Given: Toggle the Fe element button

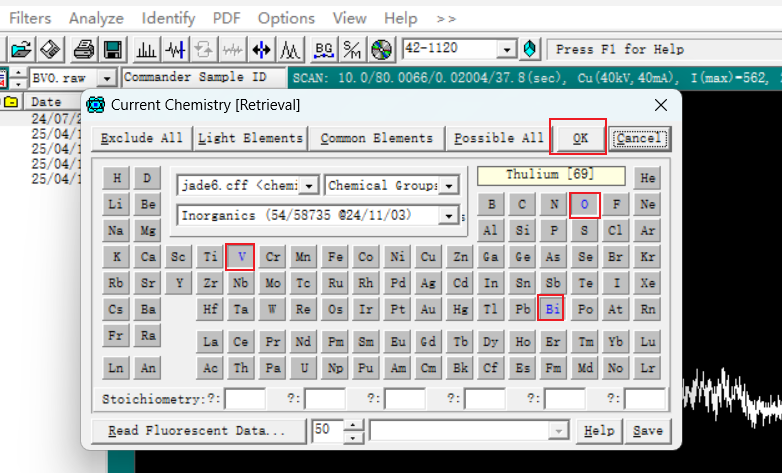Looking at the screenshot, I should tap(335, 257).
